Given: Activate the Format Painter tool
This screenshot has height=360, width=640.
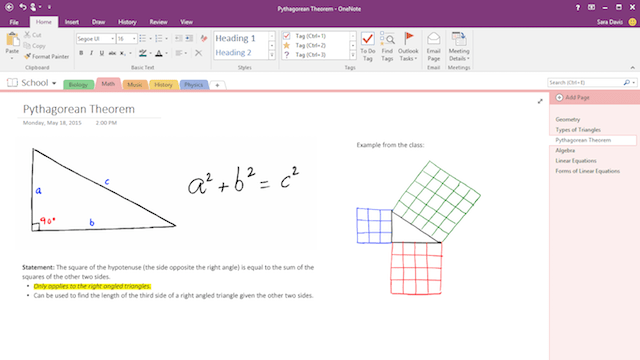Looking at the screenshot, I should coord(46,56).
